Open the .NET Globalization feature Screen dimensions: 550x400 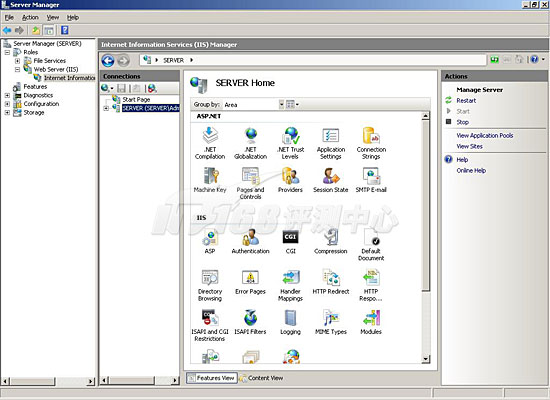click(x=250, y=144)
